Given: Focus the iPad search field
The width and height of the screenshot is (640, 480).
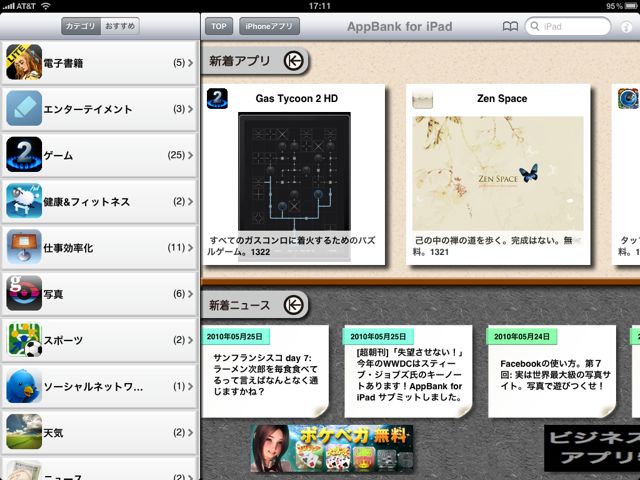Looking at the screenshot, I should point(568,26).
